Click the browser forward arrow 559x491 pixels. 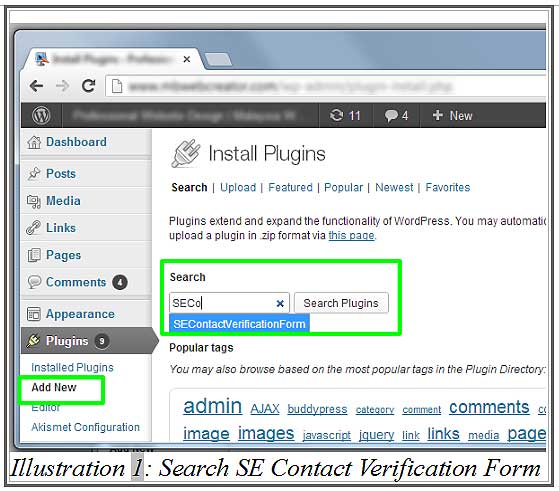(x=62, y=86)
